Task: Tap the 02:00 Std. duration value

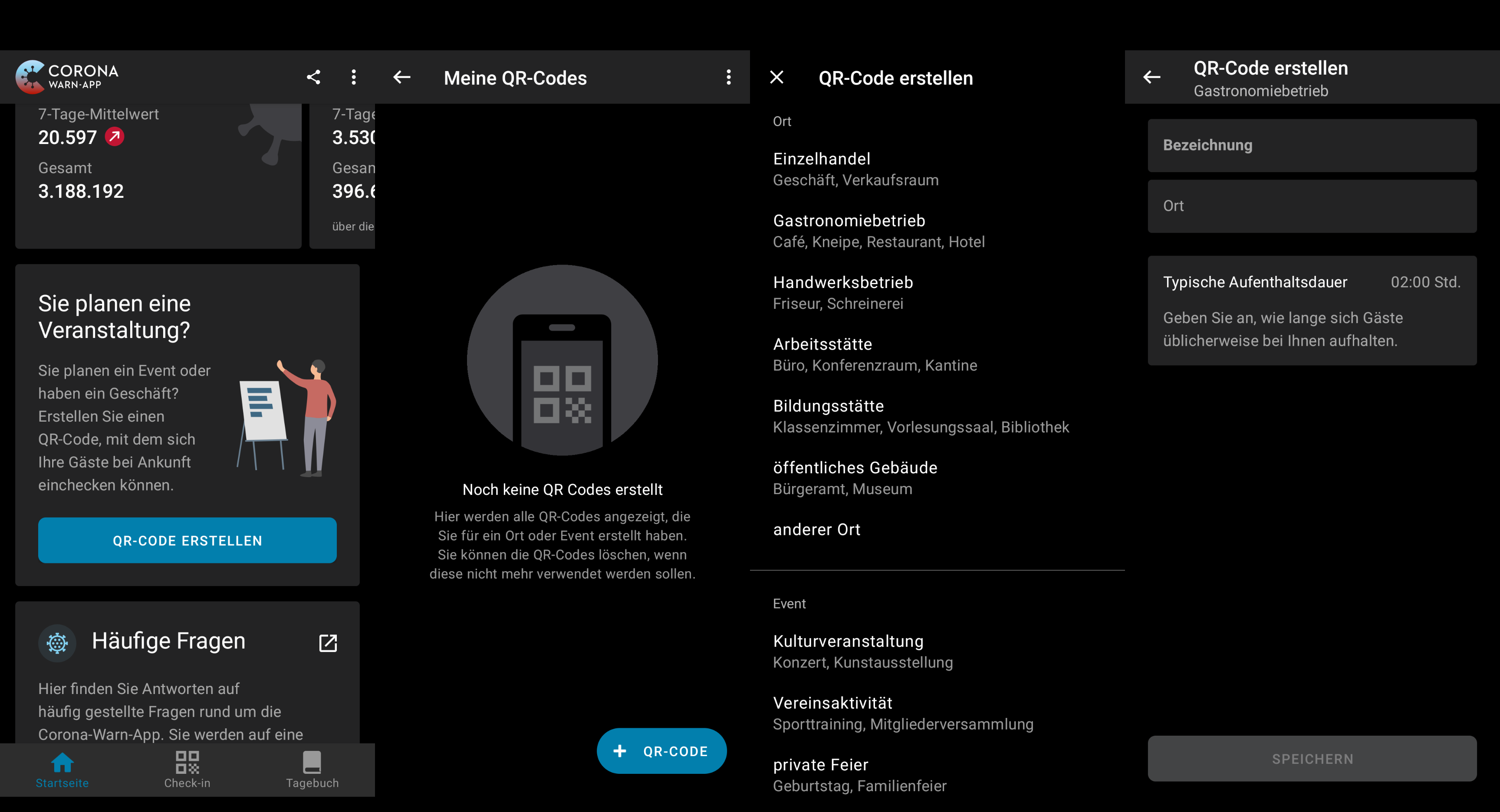Action: click(1425, 282)
